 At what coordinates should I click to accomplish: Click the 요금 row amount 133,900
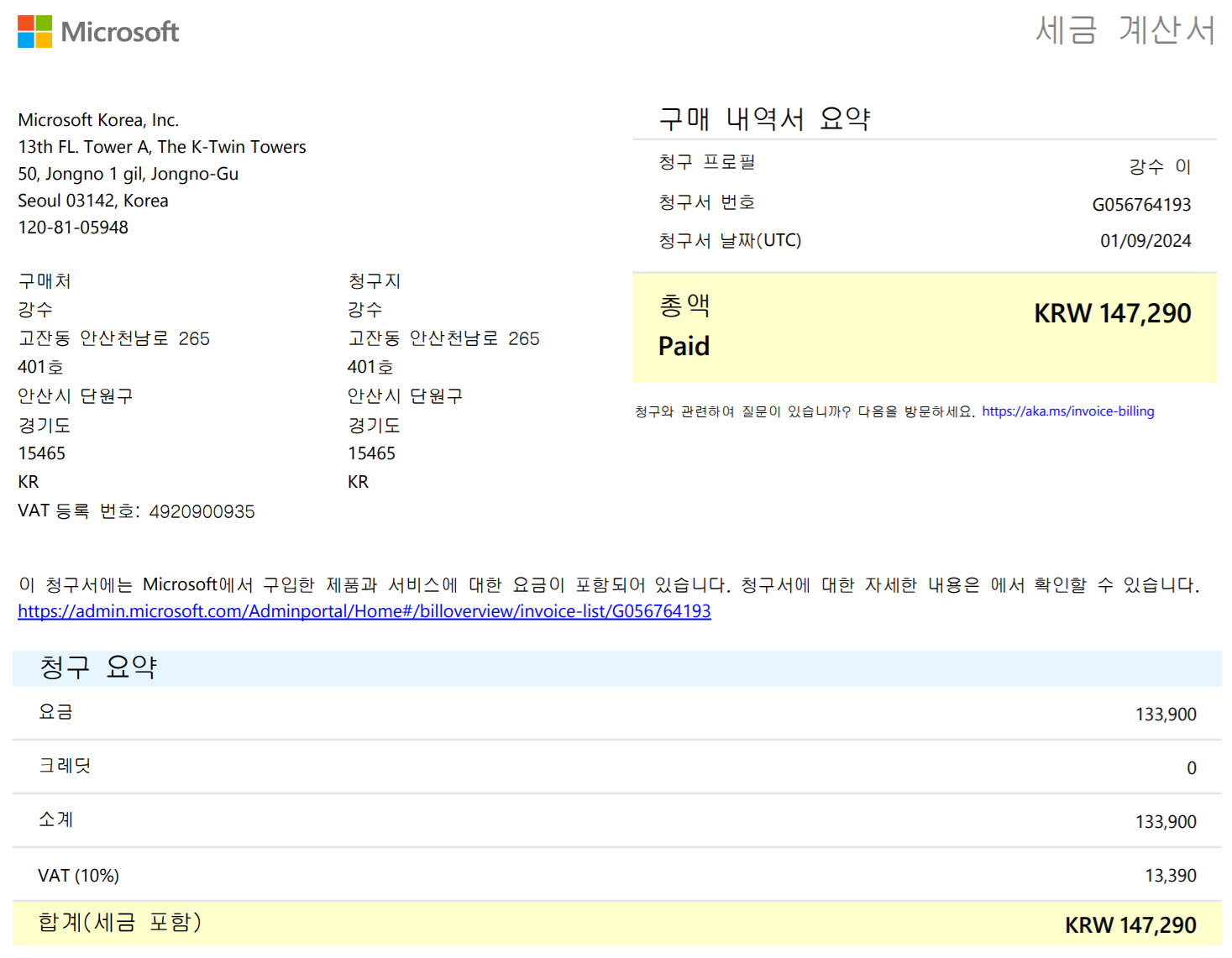(1166, 715)
